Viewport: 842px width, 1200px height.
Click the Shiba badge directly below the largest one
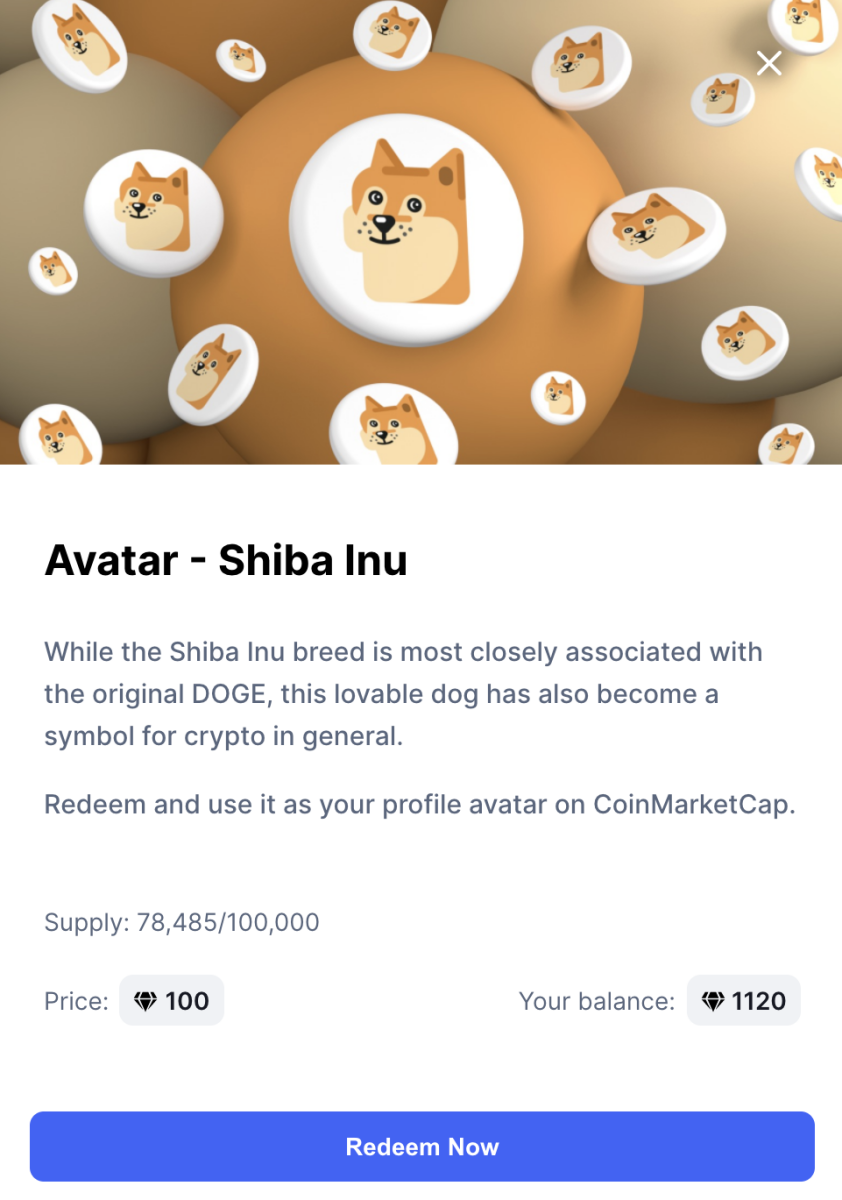point(392,426)
